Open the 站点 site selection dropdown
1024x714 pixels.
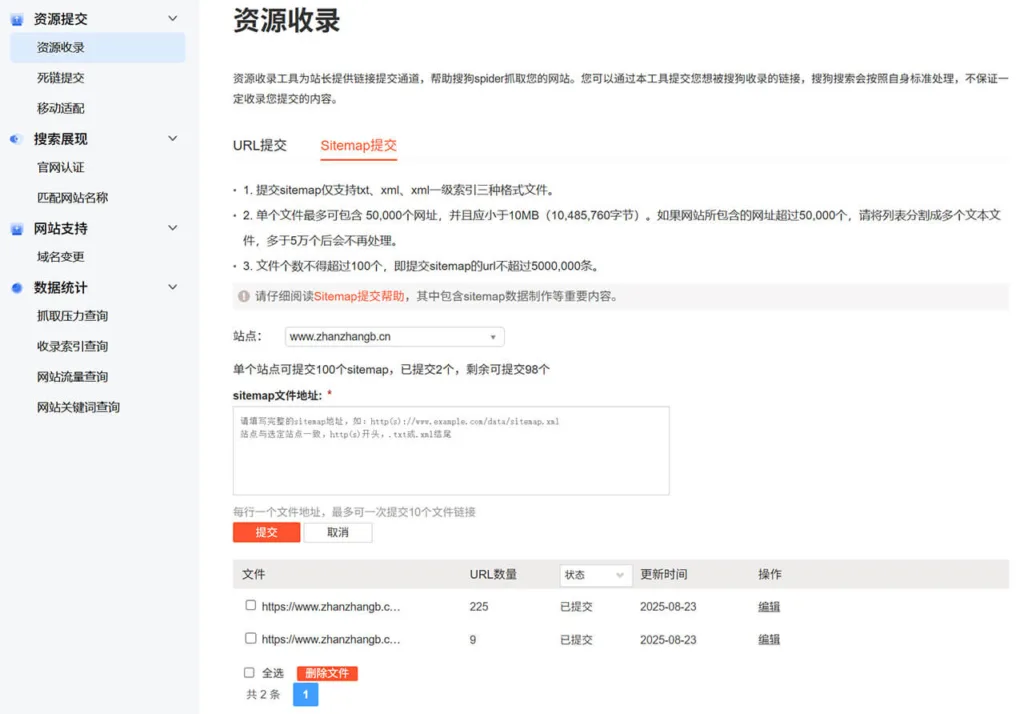coord(394,337)
